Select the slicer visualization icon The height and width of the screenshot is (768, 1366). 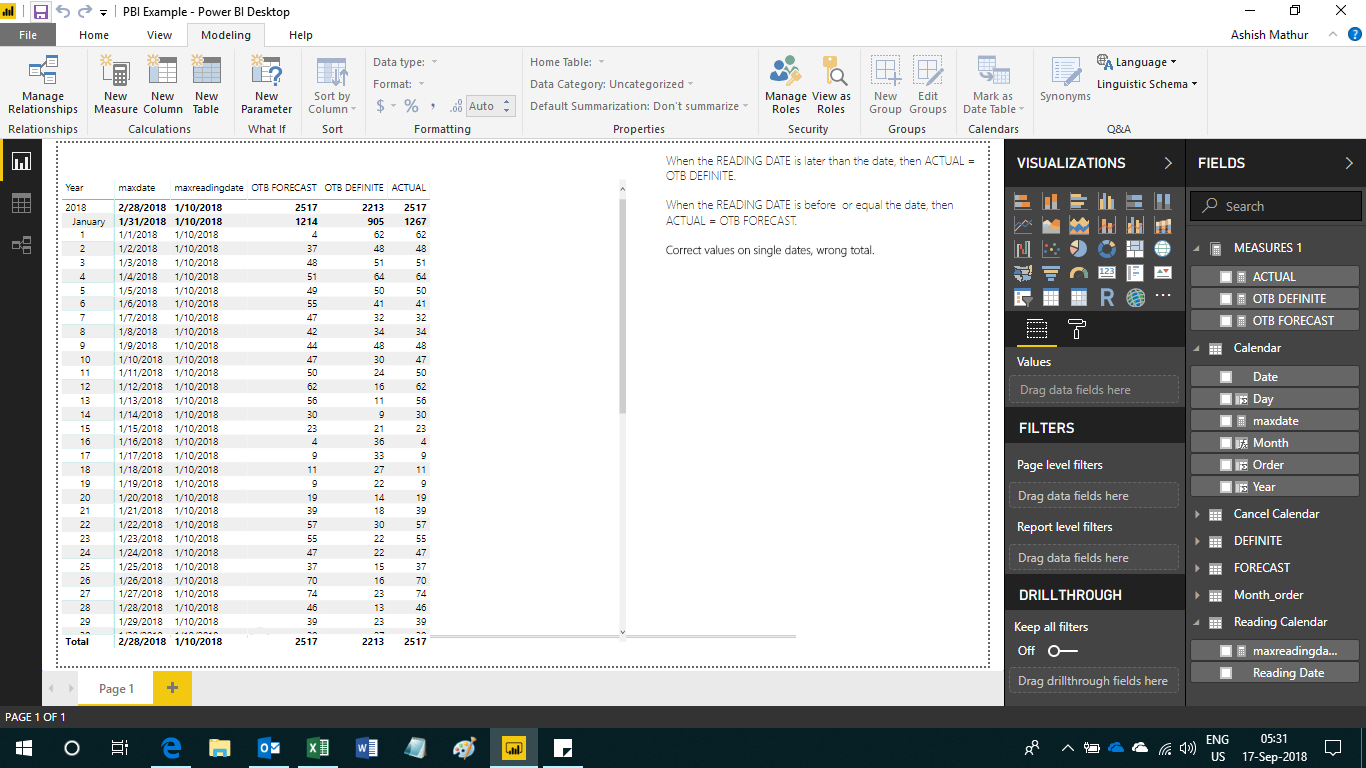[1023, 297]
